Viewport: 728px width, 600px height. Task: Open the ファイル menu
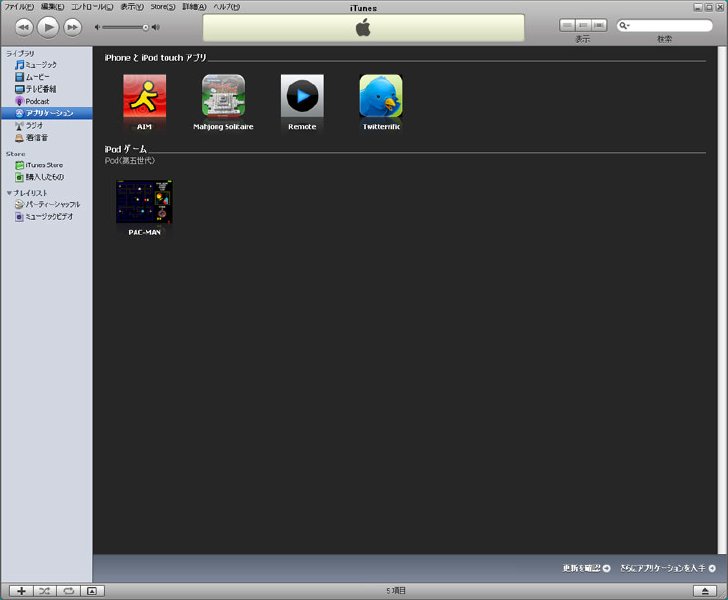tap(19, 7)
